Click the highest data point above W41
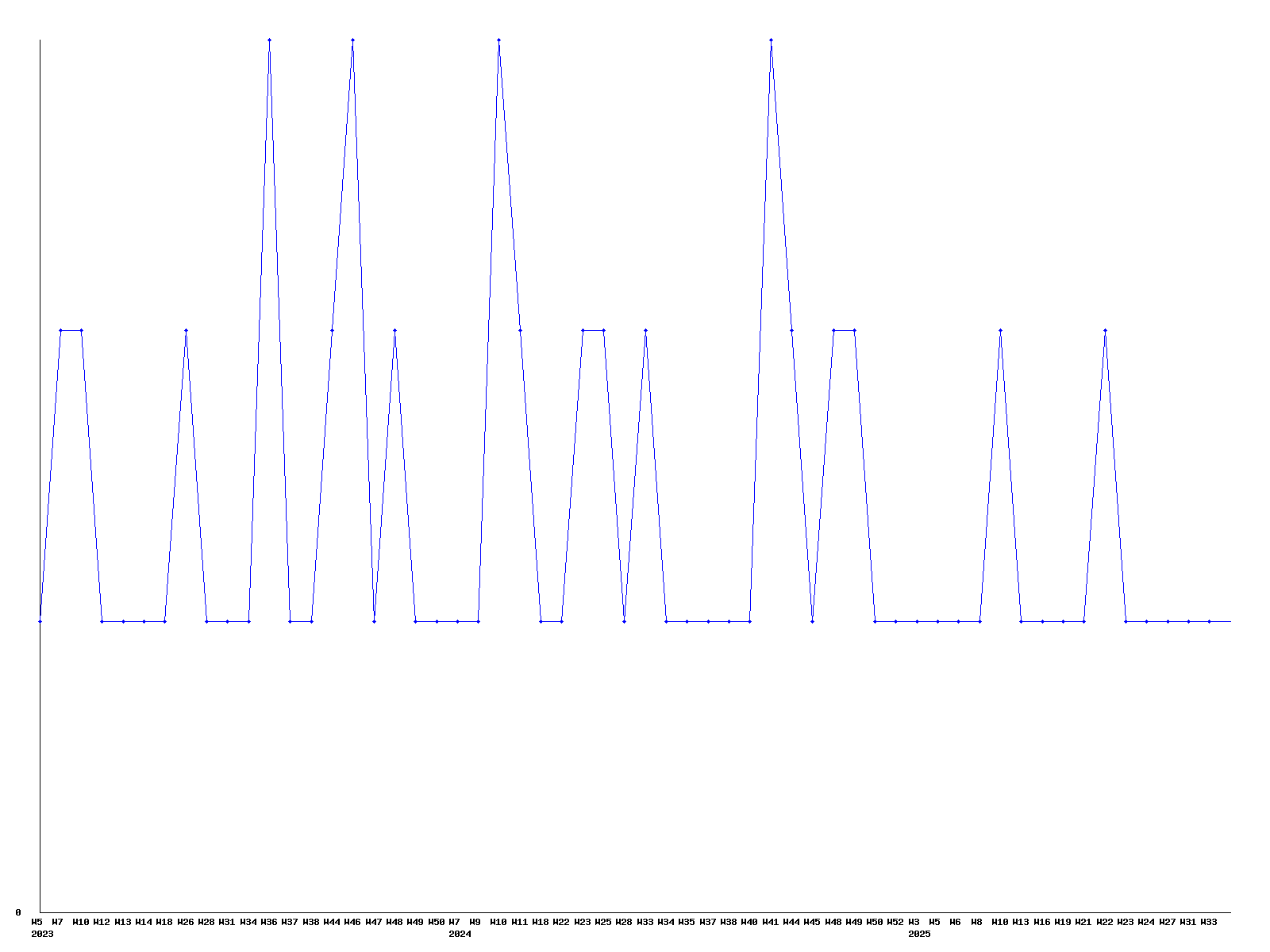The width and height of the screenshot is (1270, 952). point(771,40)
